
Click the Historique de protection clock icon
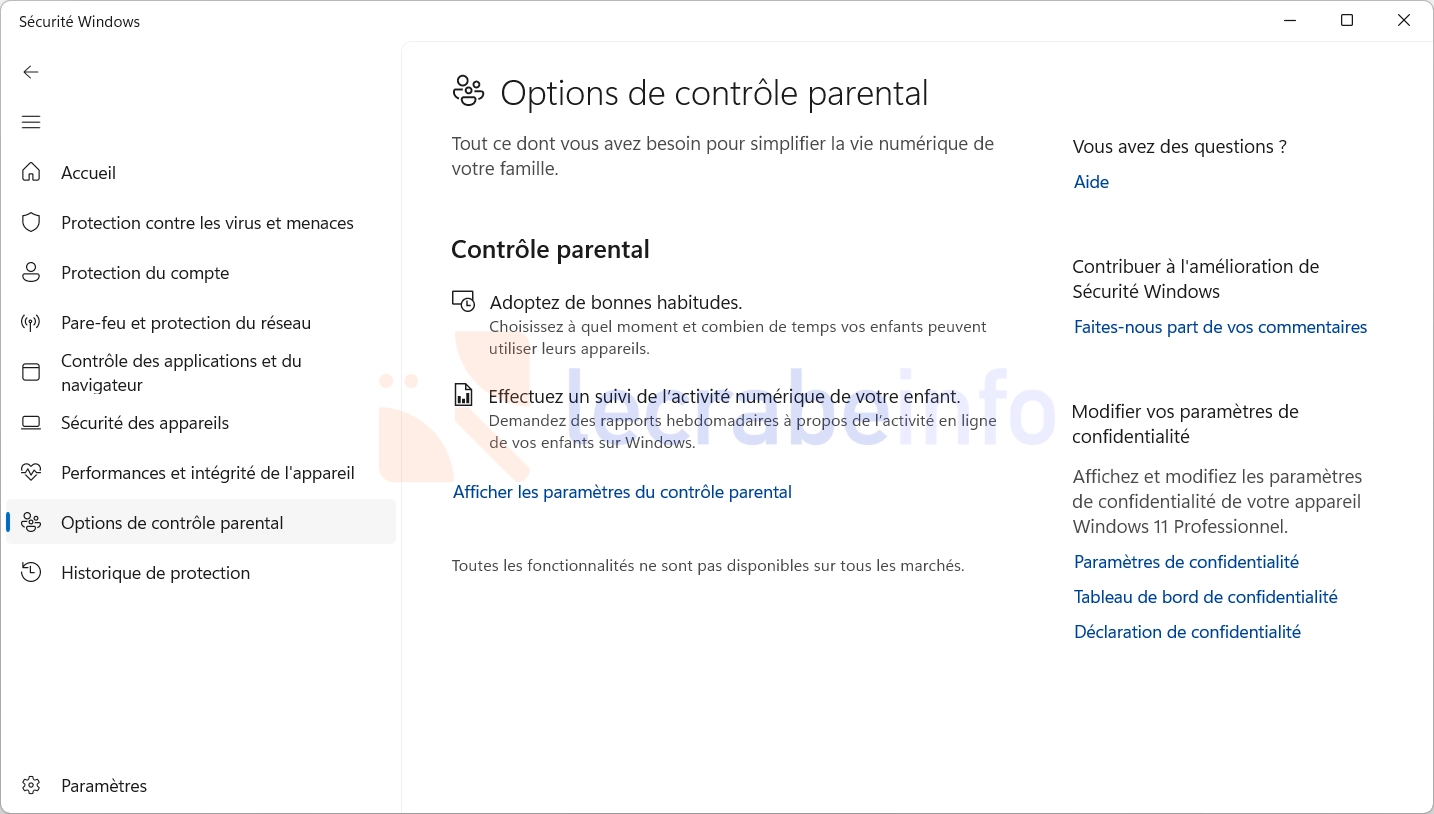[31, 572]
